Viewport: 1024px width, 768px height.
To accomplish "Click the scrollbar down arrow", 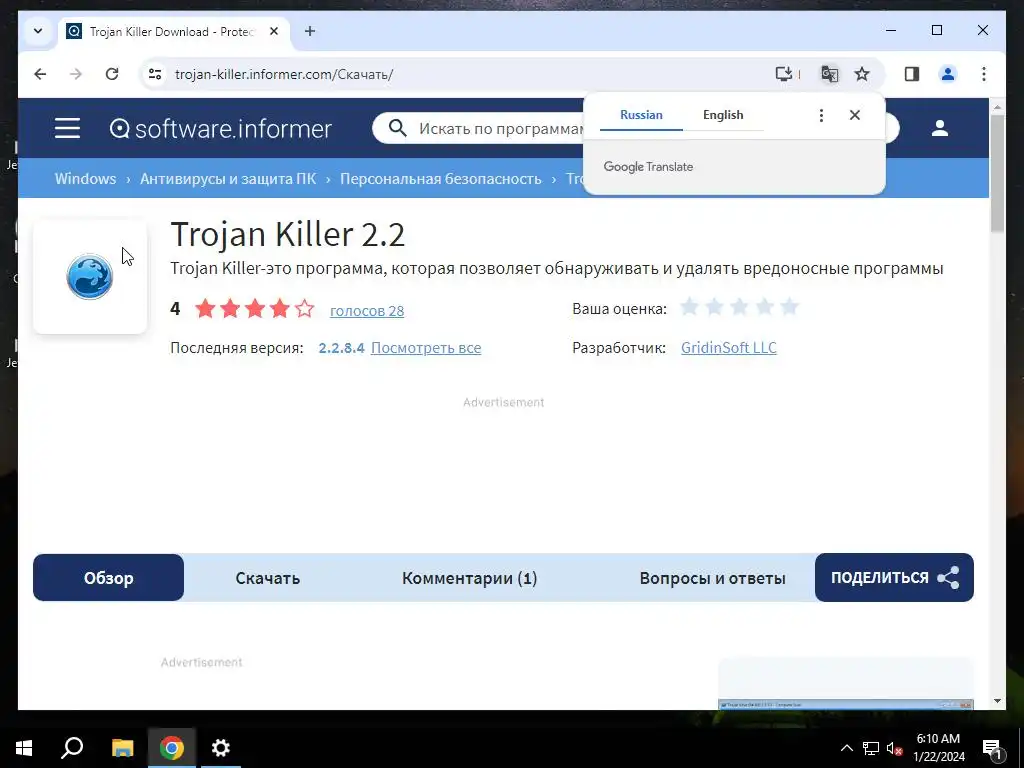I will [997, 701].
